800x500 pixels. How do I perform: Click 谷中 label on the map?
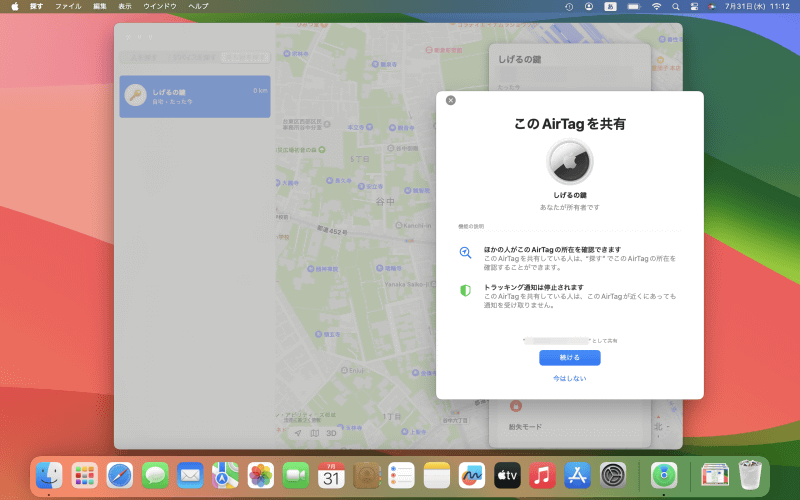(x=385, y=202)
